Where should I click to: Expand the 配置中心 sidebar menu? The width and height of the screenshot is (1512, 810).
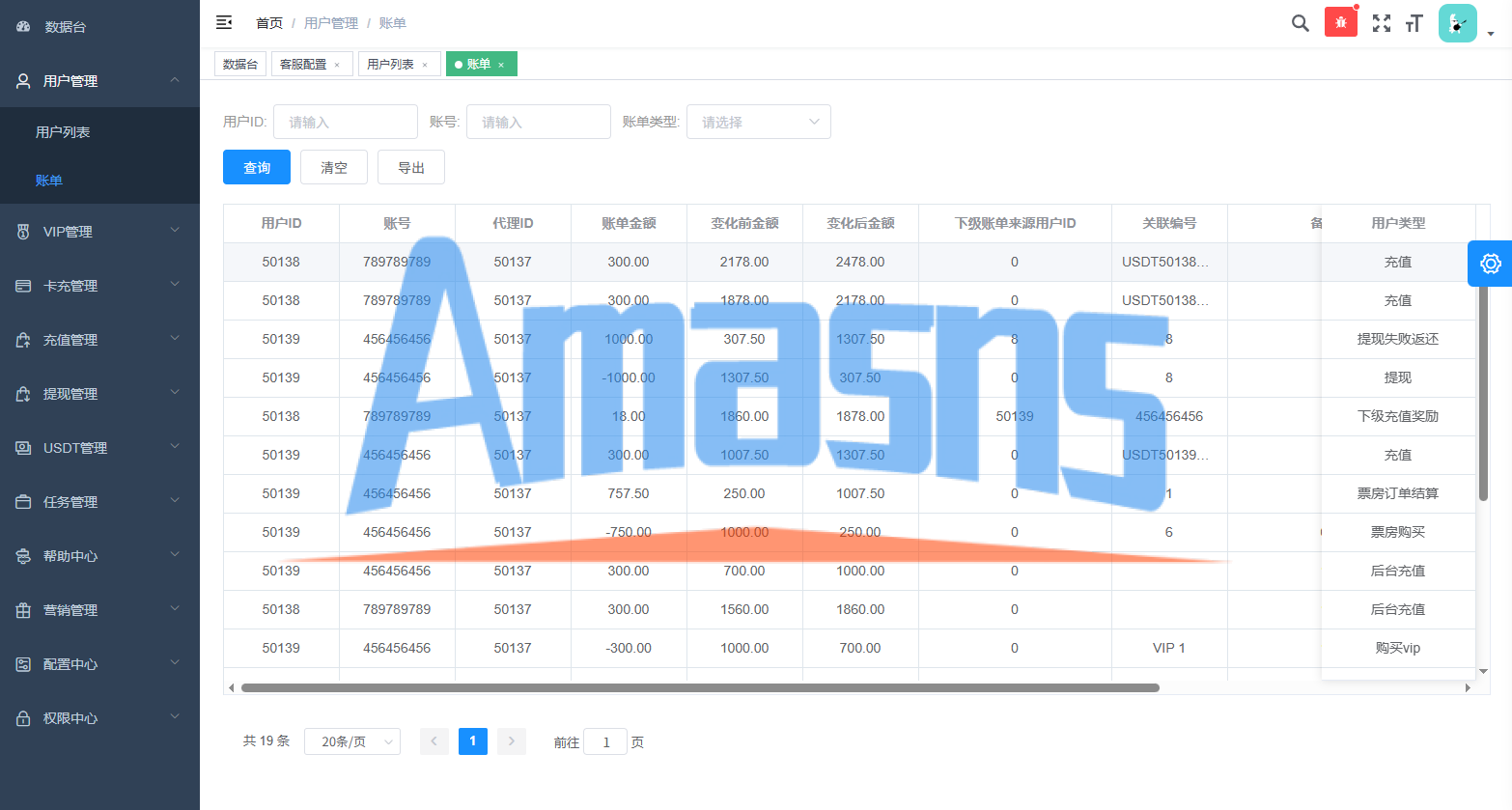tap(100, 664)
